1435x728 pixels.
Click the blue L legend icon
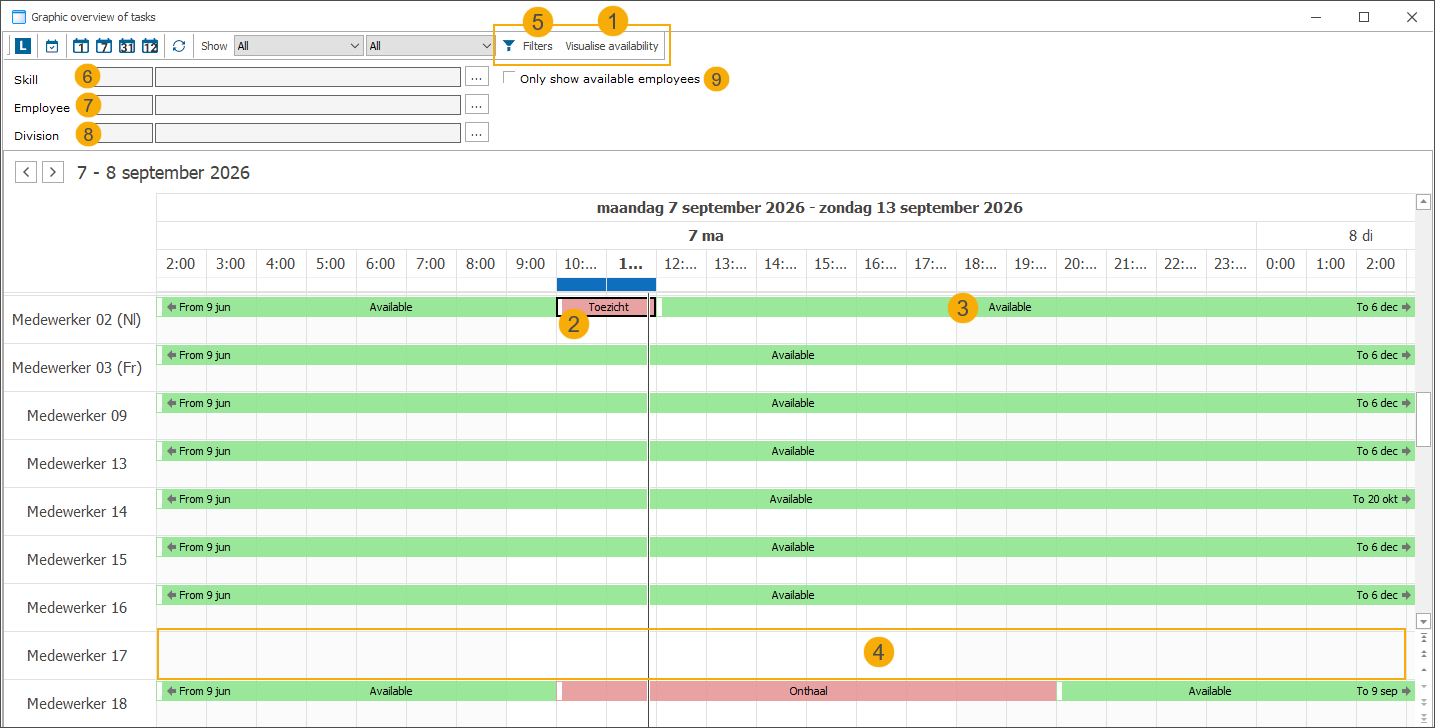point(23,46)
